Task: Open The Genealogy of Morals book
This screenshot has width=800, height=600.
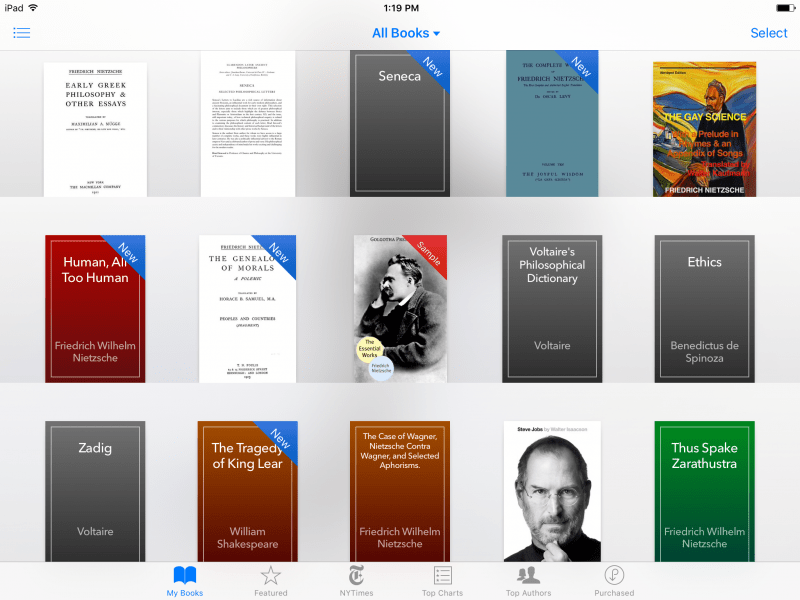Action: click(x=247, y=309)
